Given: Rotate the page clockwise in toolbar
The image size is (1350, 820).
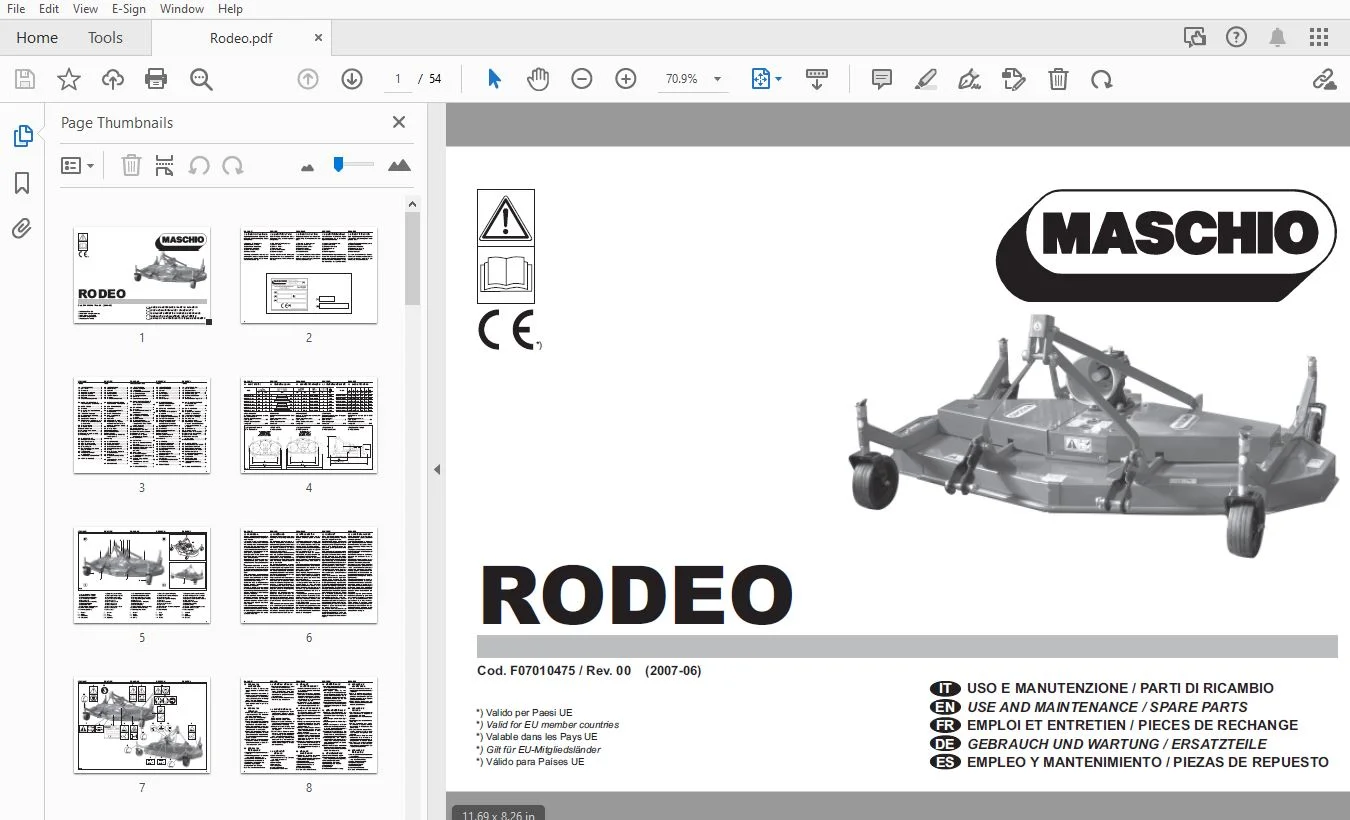Looking at the screenshot, I should tap(1102, 79).
